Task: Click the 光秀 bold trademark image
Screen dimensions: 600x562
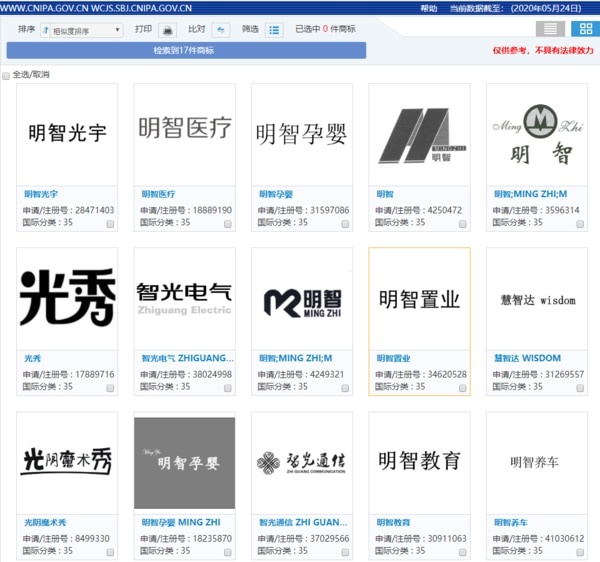Action: click(67, 299)
